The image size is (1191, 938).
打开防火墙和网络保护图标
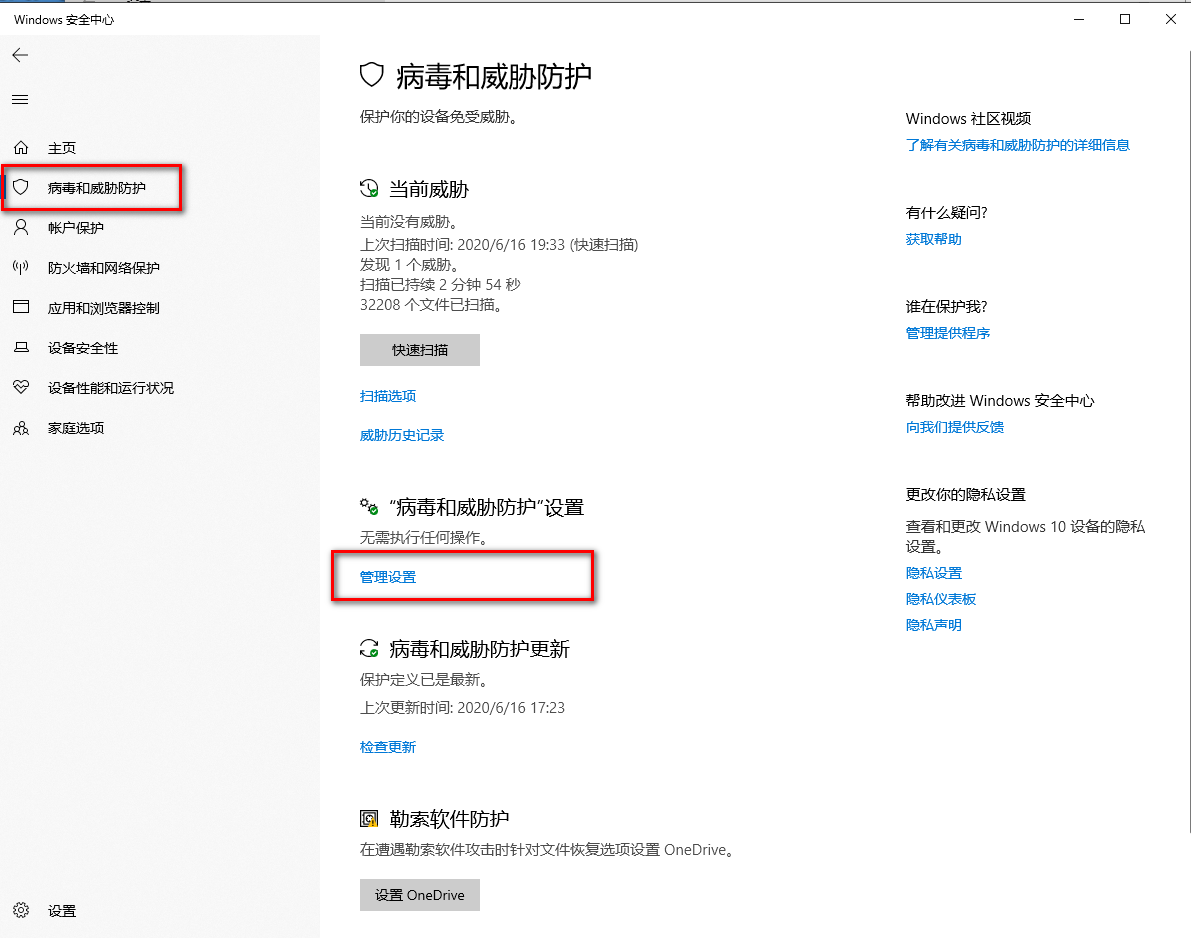(x=22, y=267)
